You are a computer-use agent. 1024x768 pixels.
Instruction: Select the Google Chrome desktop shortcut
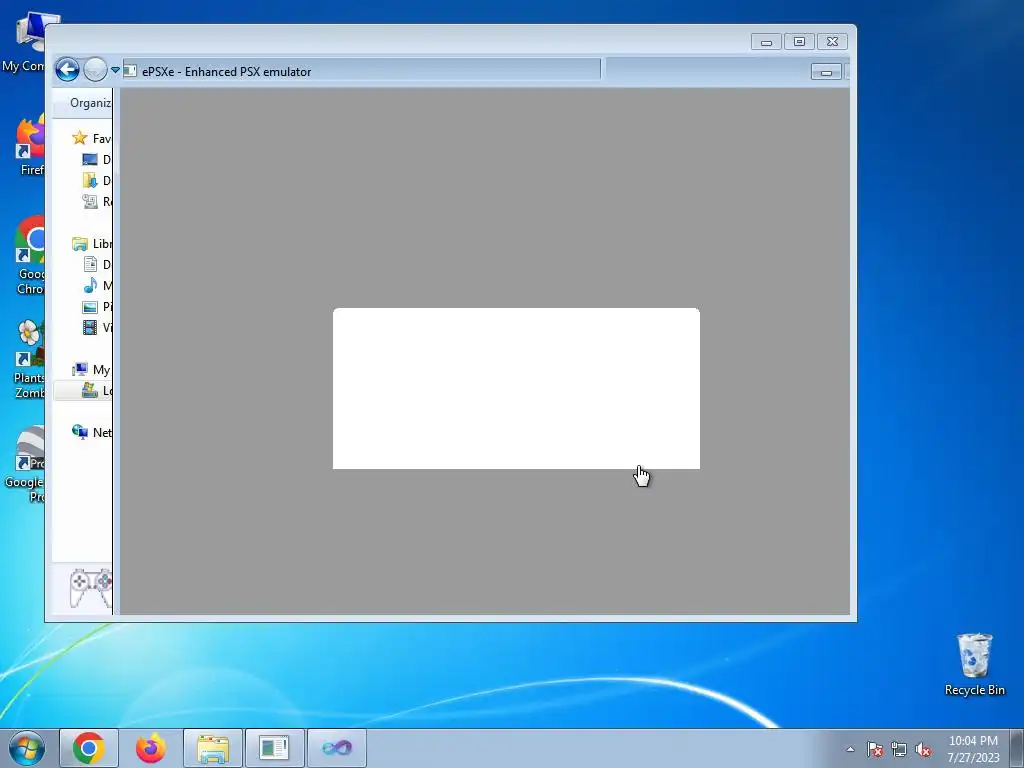[30, 255]
